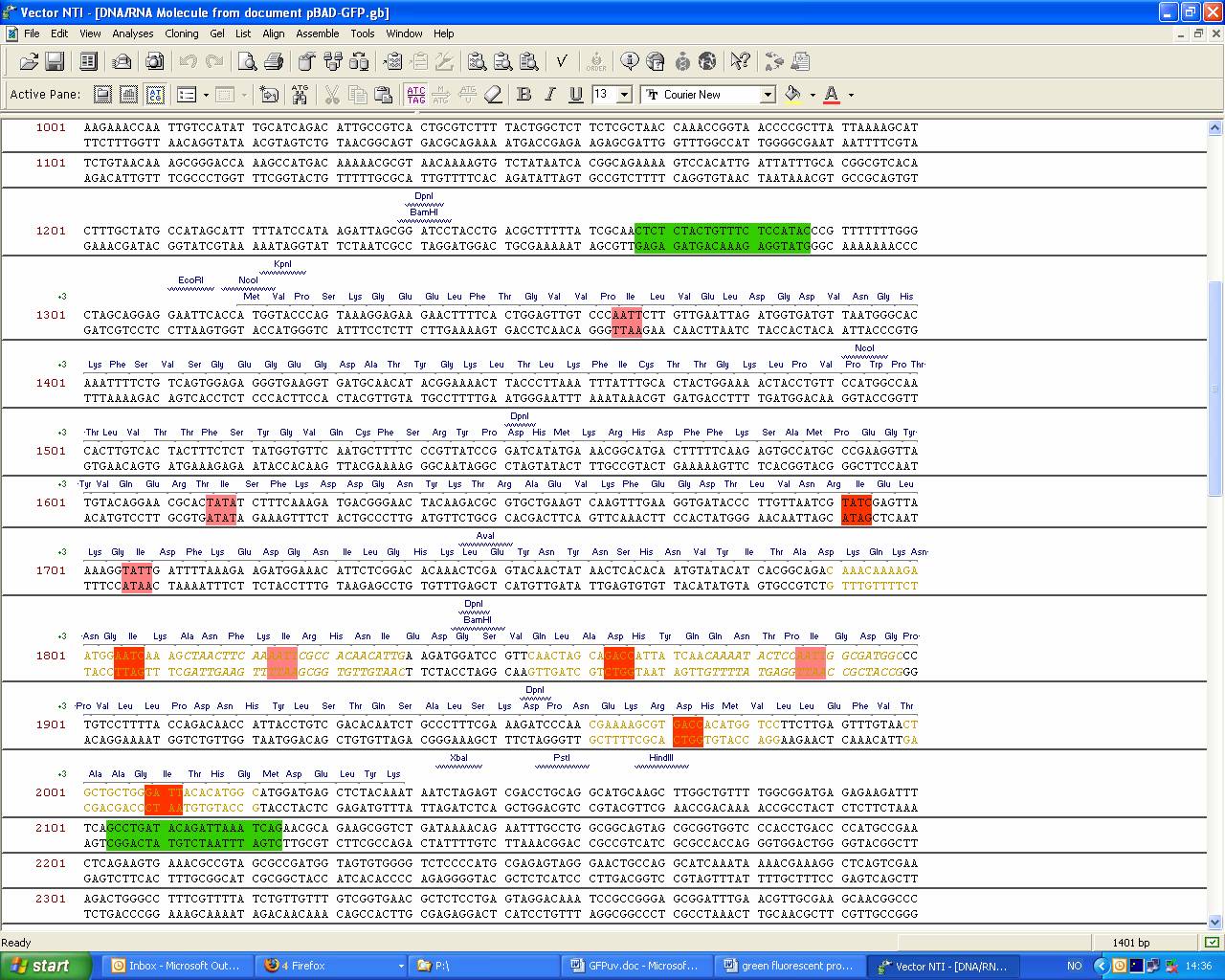Click the Windows start button
This screenshot has width=1225, height=980.
click(x=45, y=966)
